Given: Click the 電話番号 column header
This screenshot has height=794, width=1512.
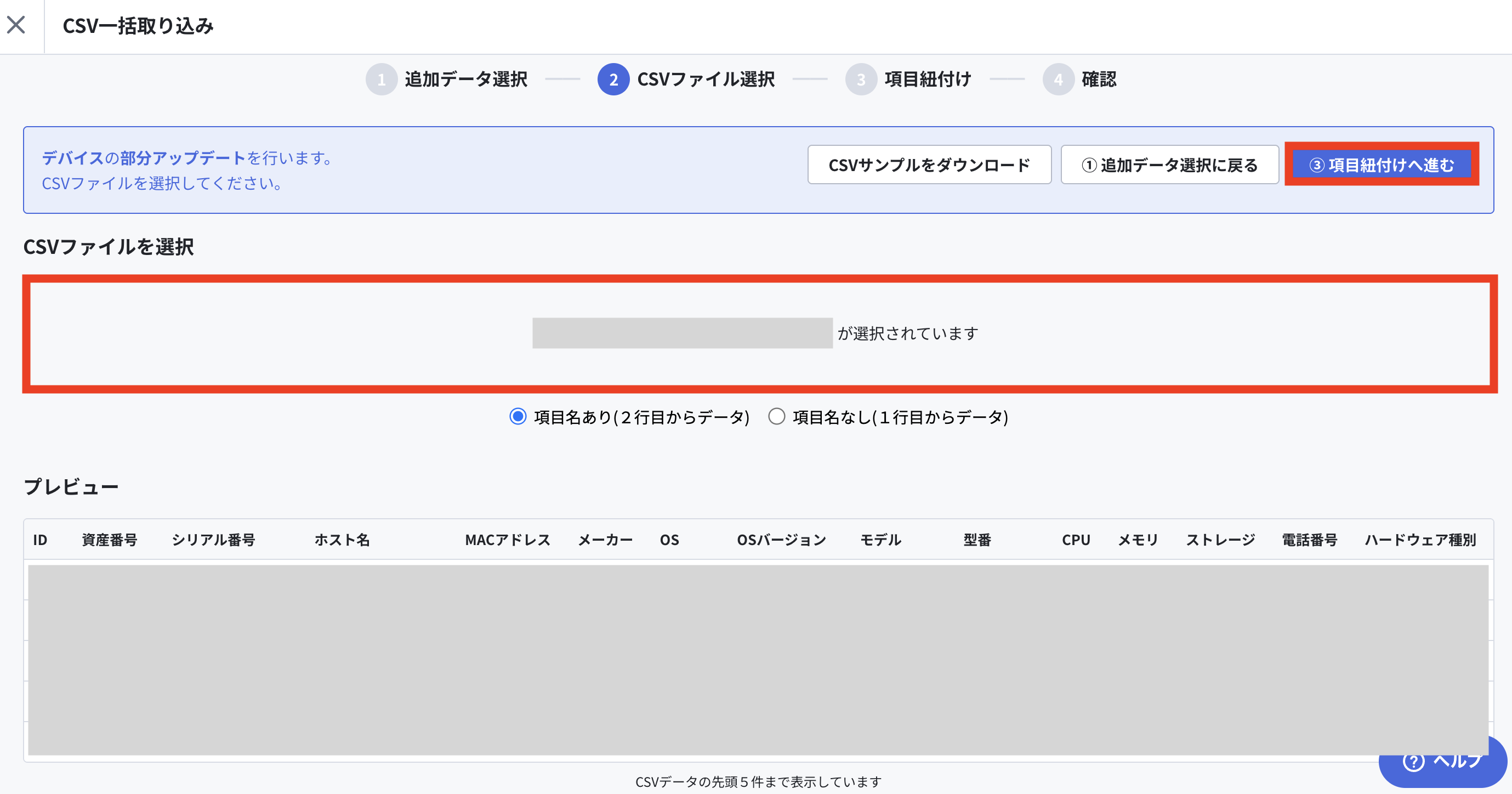Looking at the screenshot, I should tap(1310, 540).
